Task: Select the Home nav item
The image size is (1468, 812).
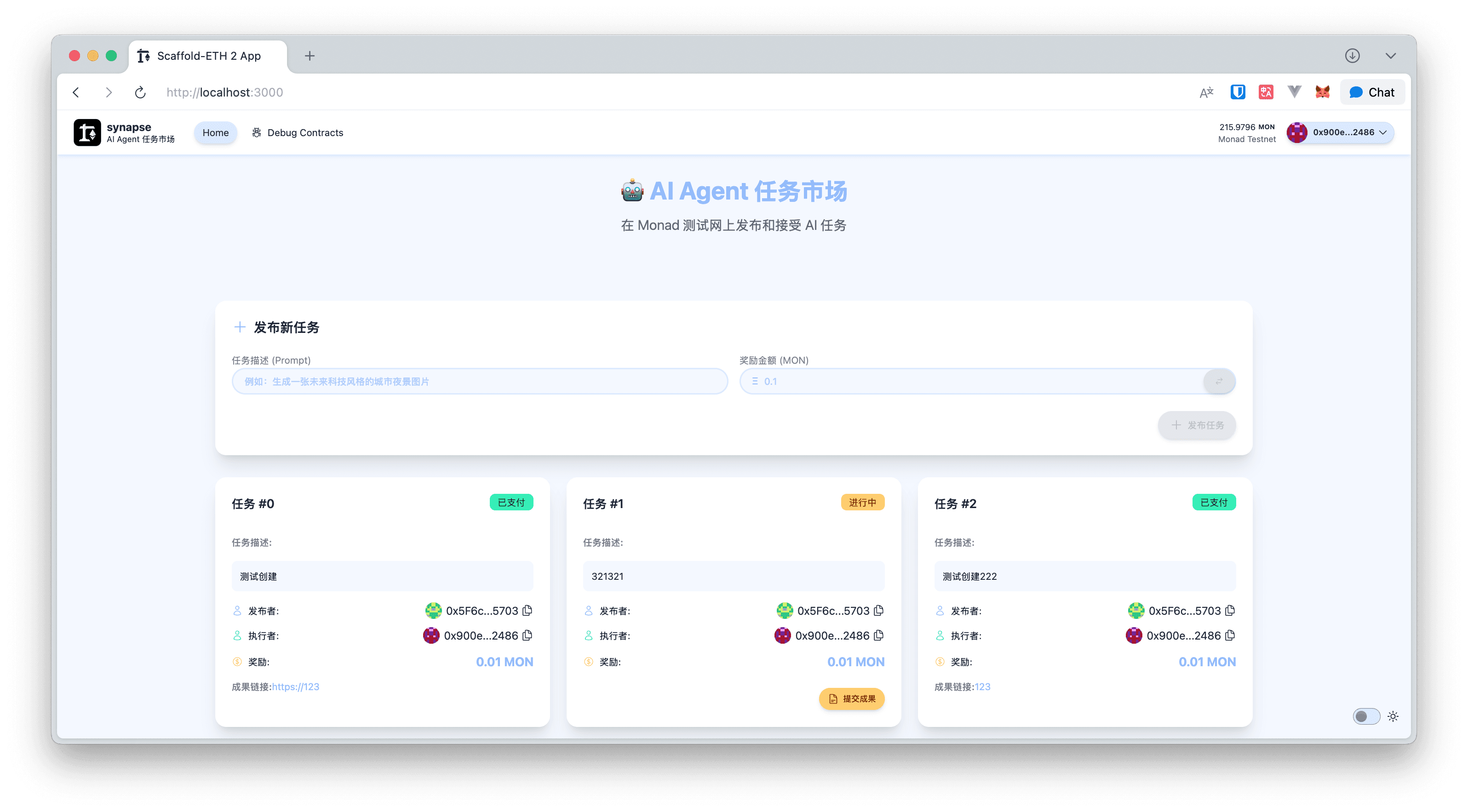Action: tap(215, 132)
